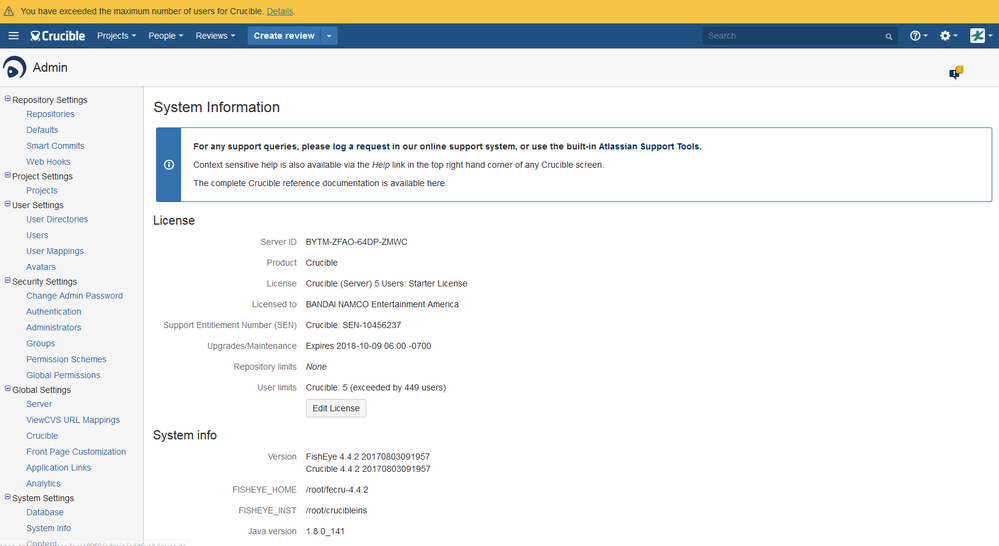The height and width of the screenshot is (546, 999).
Task: Select the Server ID value BYTM-ZFAO-64DP-ZMWC
Action: 356,242
